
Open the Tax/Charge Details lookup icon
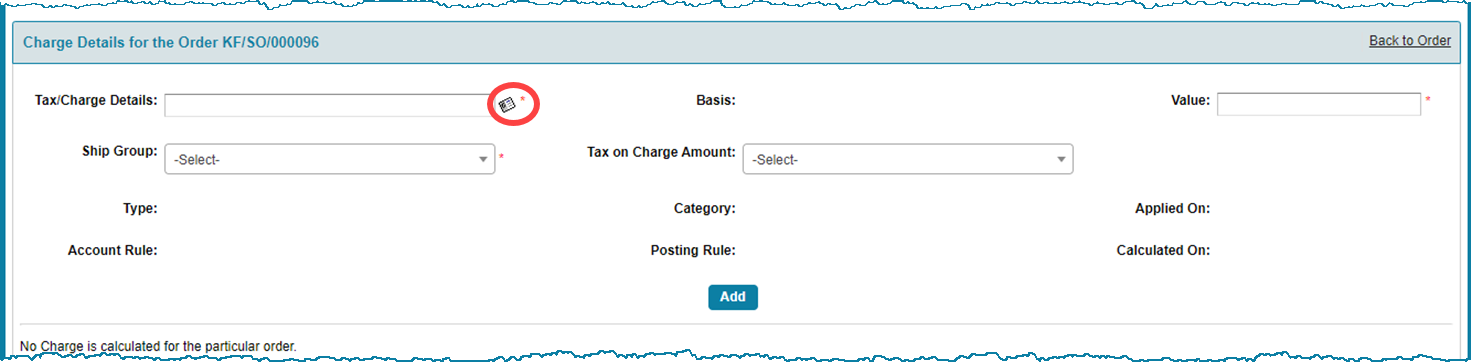(x=507, y=104)
